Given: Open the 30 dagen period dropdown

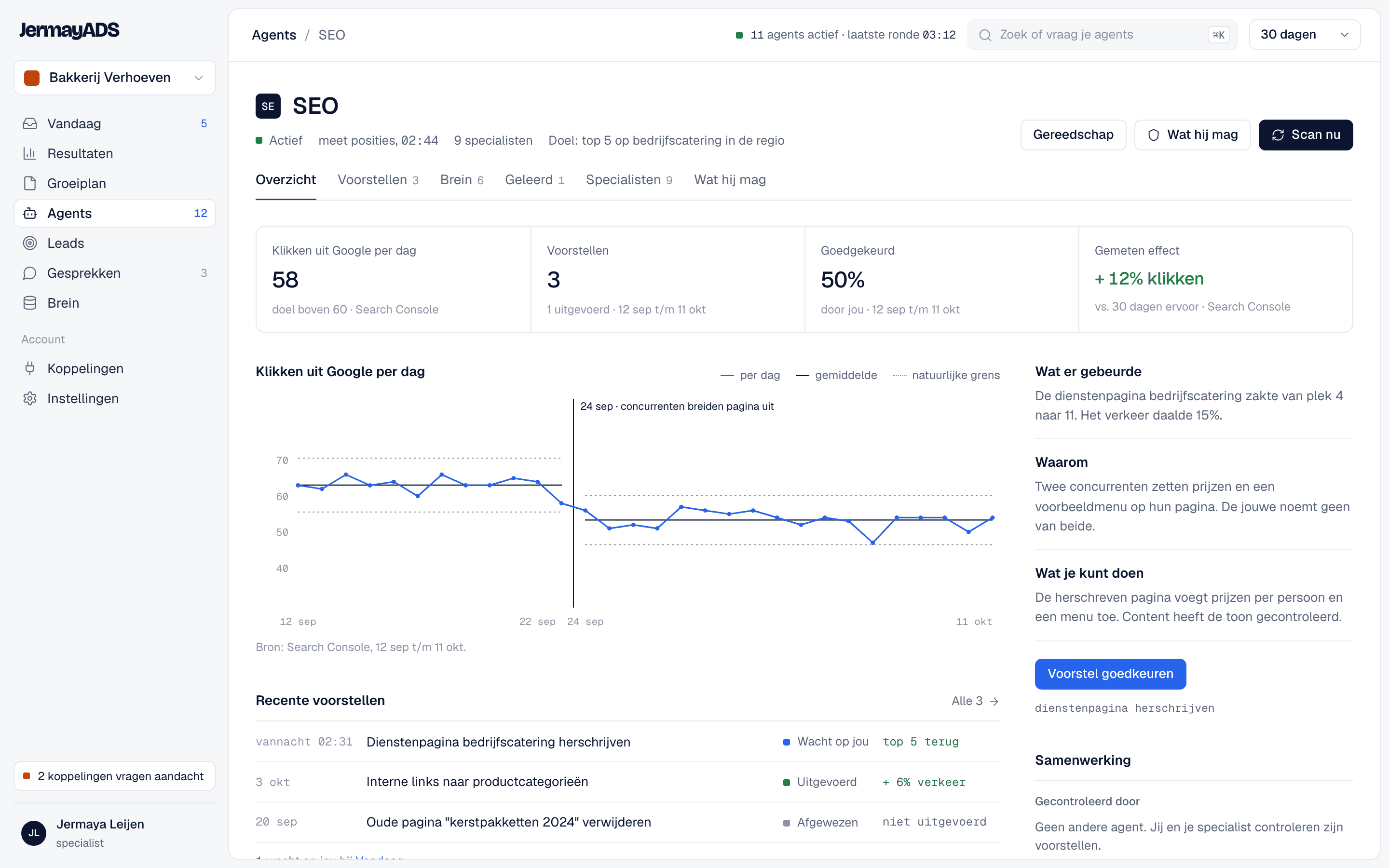Looking at the screenshot, I should (x=1305, y=34).
